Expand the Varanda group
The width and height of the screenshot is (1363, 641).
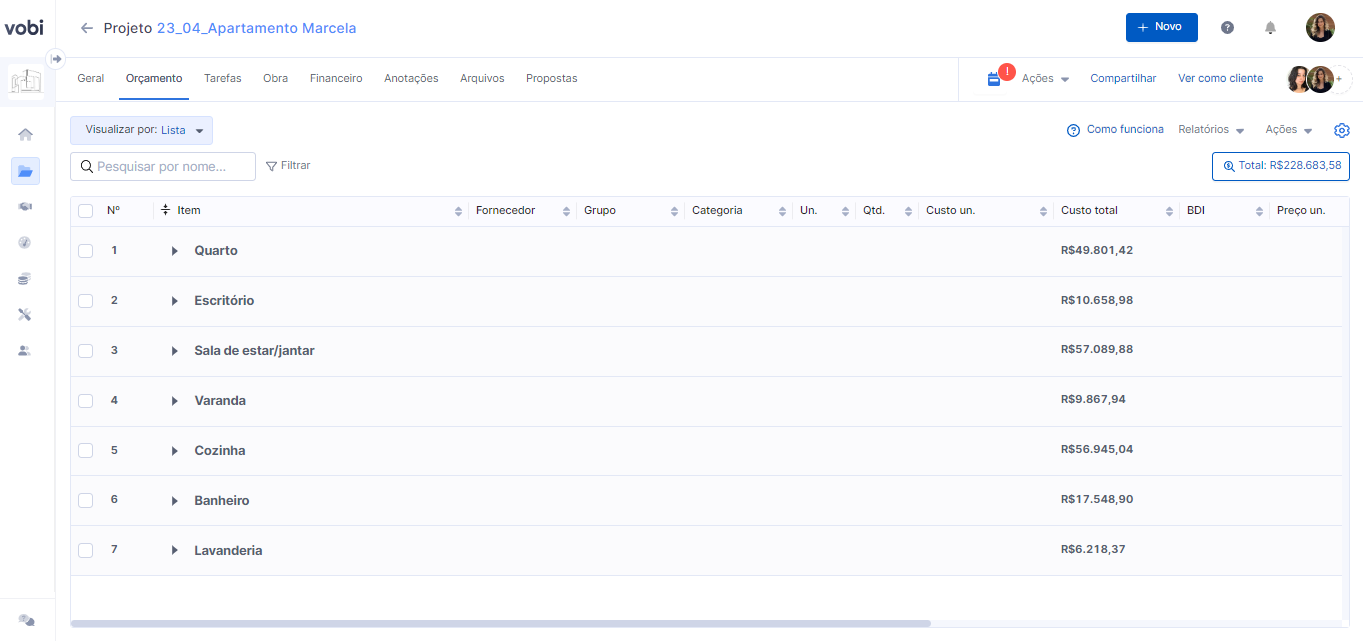tap(174, 401)
